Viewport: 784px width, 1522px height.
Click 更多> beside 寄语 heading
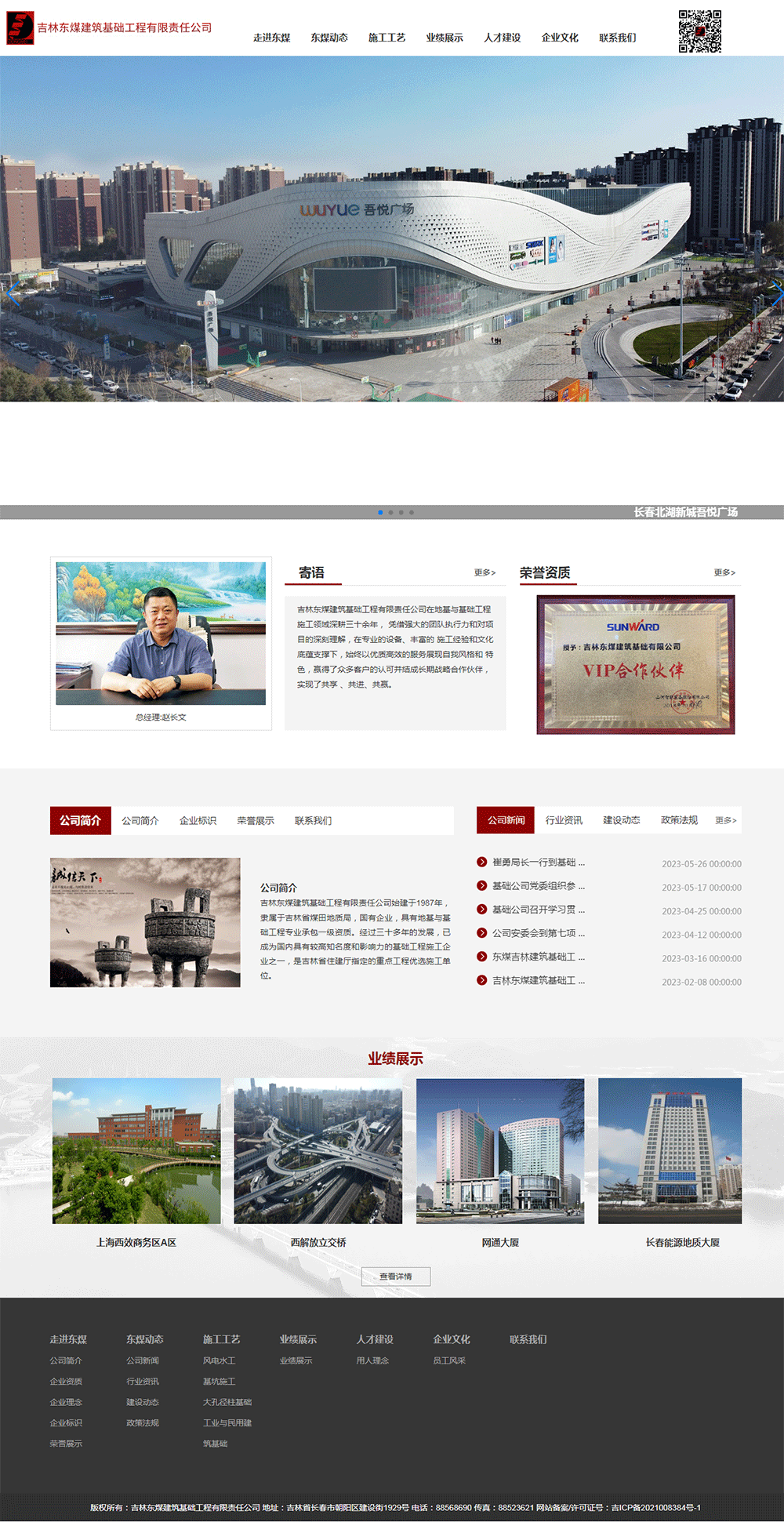click(x=485, y=572)
